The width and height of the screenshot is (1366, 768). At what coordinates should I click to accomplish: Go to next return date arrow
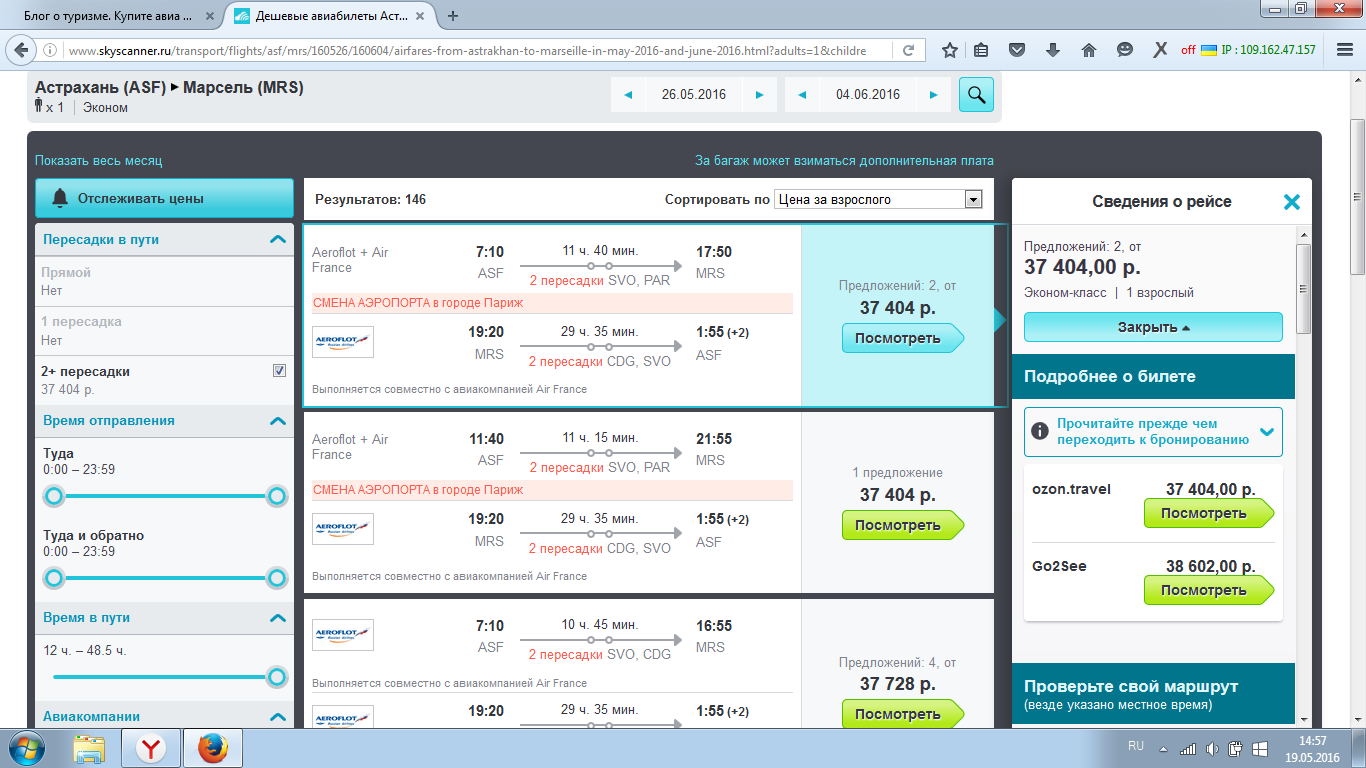(x=934, y=95)
